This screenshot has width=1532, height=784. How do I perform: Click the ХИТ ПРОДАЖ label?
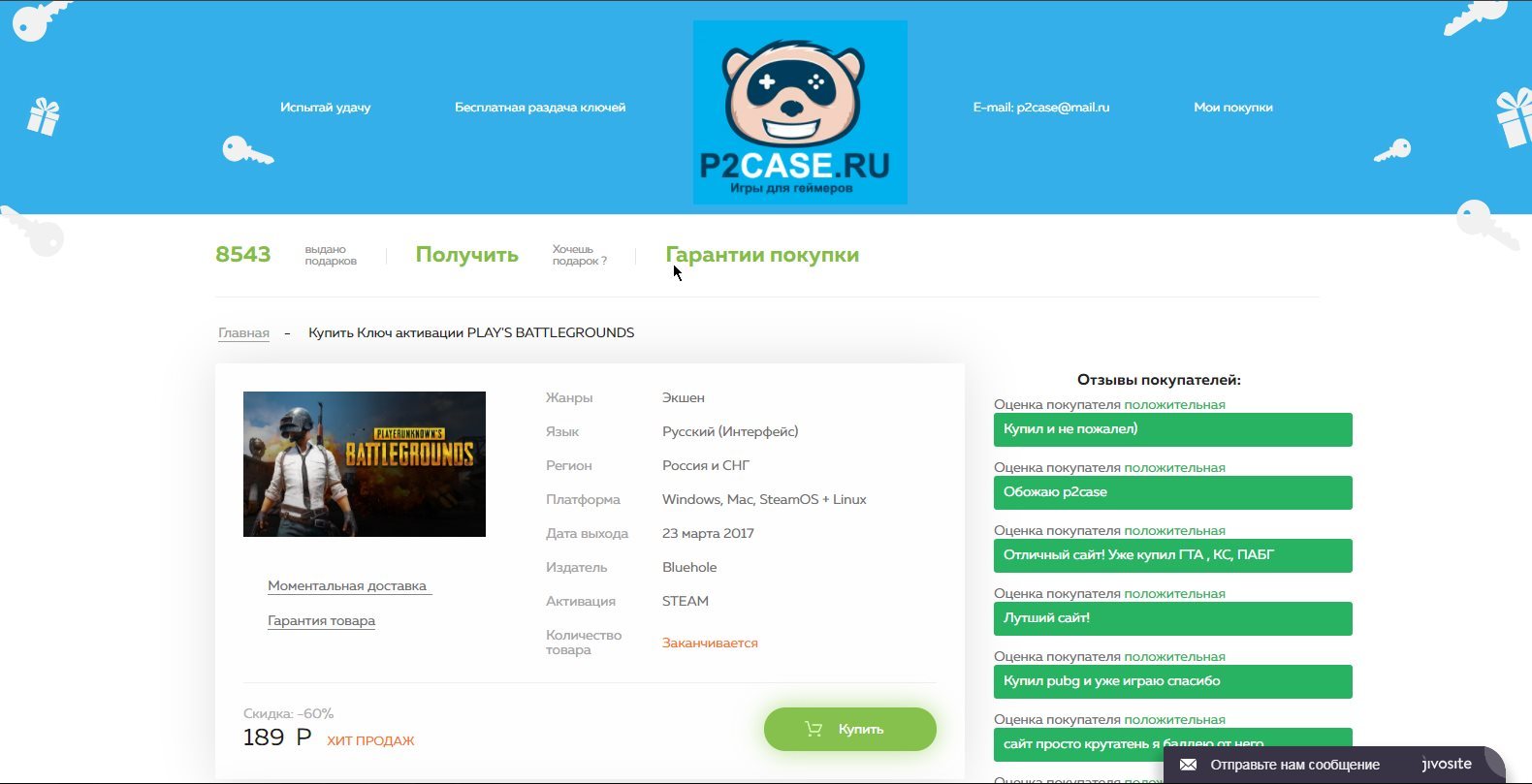point(370,741)
